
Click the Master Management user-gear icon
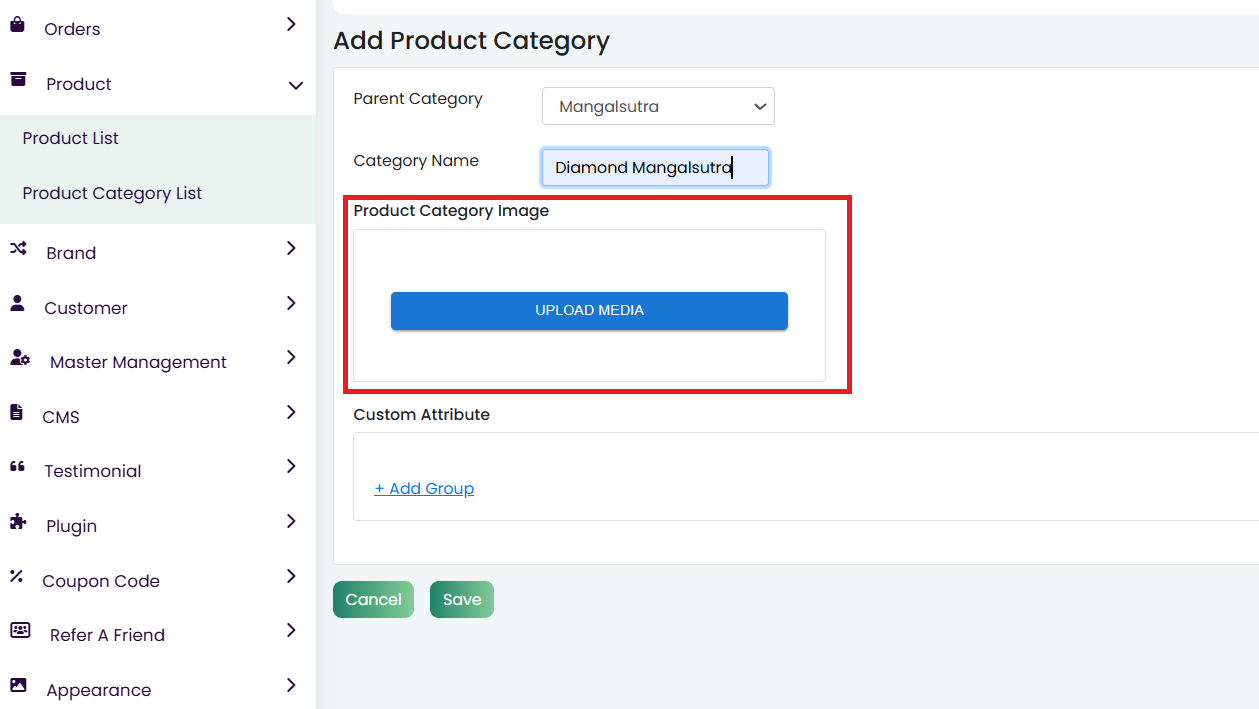[20, 358]
